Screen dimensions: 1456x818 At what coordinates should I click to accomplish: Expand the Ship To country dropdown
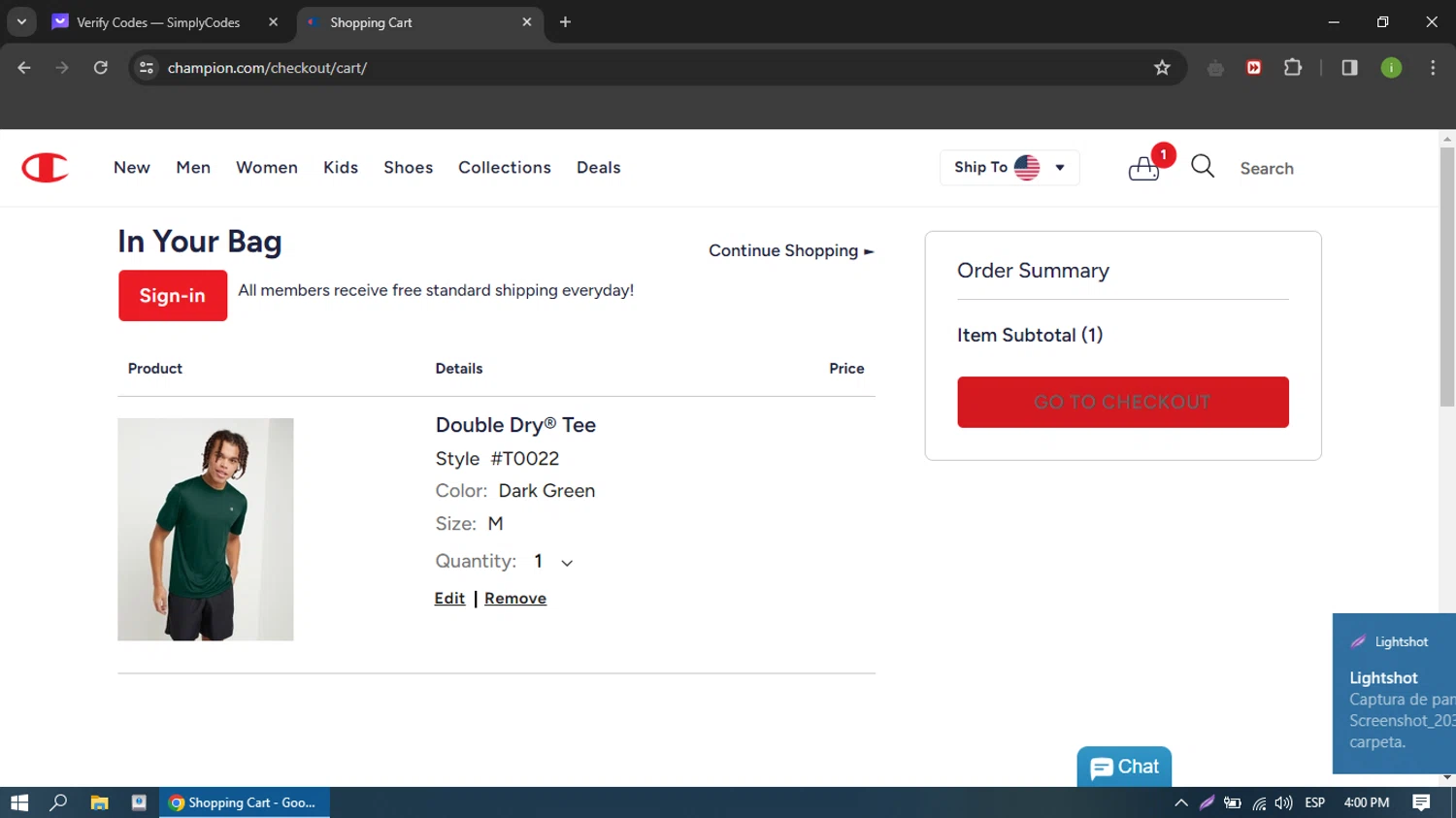tap(1009, 168)
